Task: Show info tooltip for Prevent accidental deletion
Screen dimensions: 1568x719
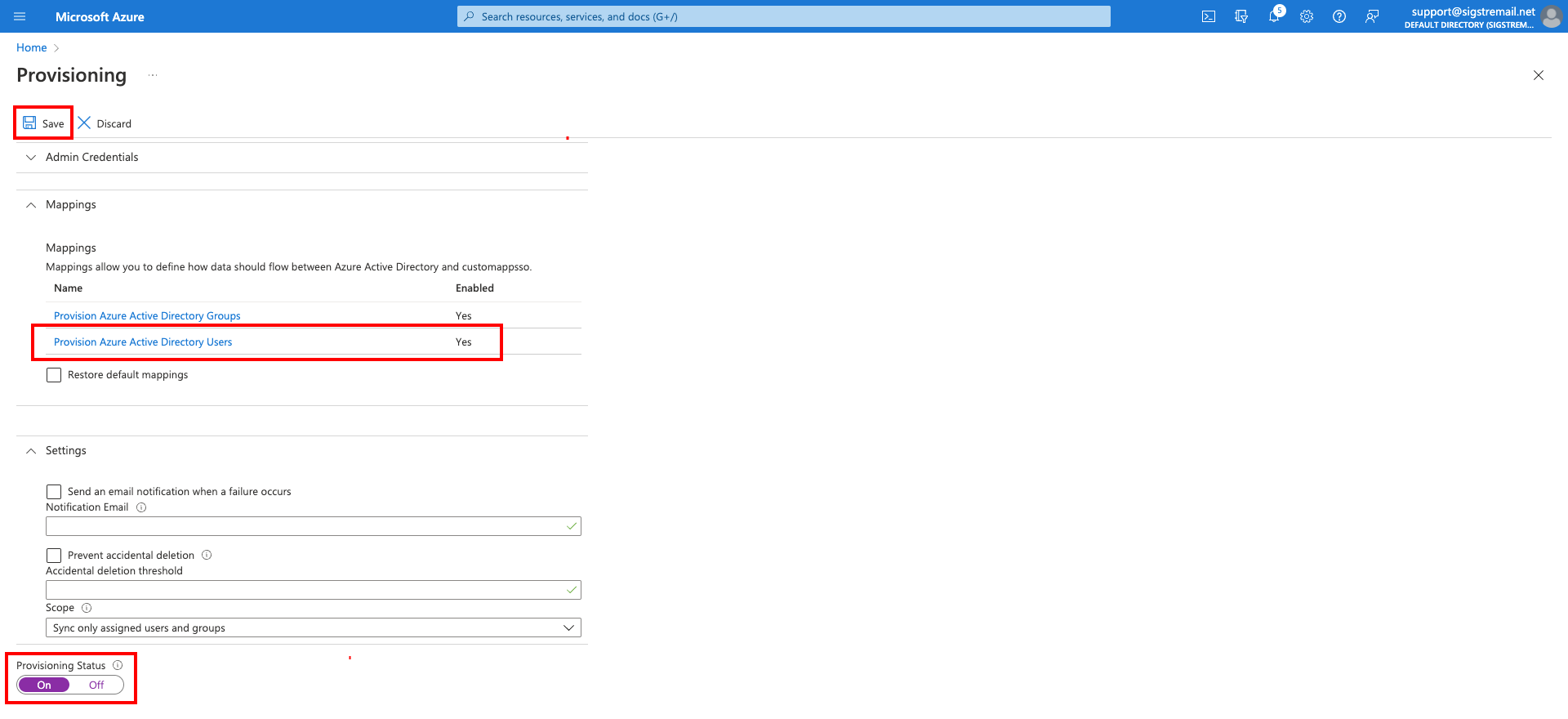Action: click(x=207, y=555)
